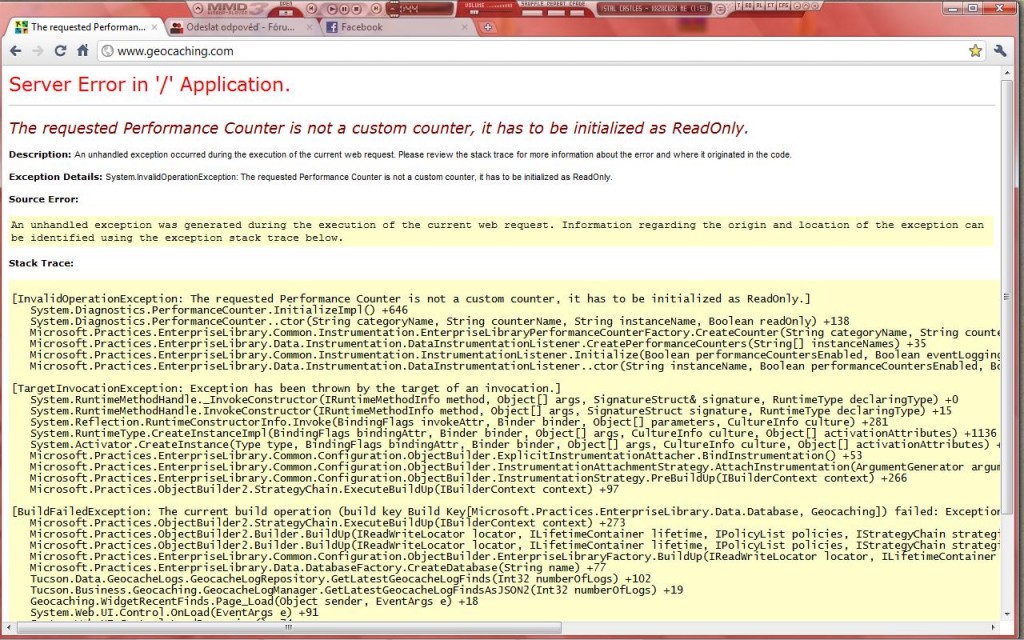Stop playback in the media player bar

356,9
